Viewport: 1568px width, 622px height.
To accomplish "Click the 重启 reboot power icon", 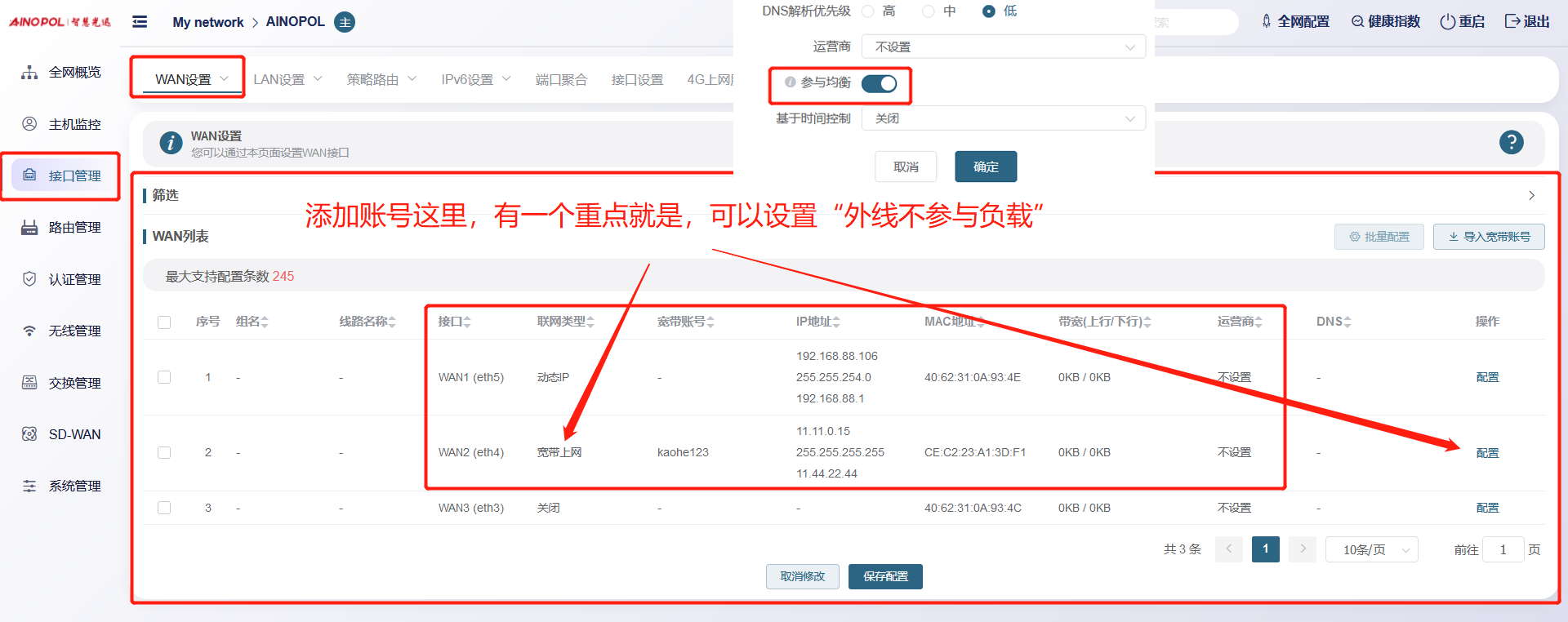I will tap(1447, 21).
